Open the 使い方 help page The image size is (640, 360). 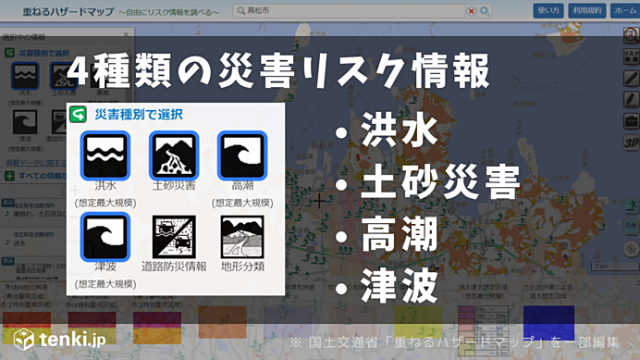(x=548, y=11)
